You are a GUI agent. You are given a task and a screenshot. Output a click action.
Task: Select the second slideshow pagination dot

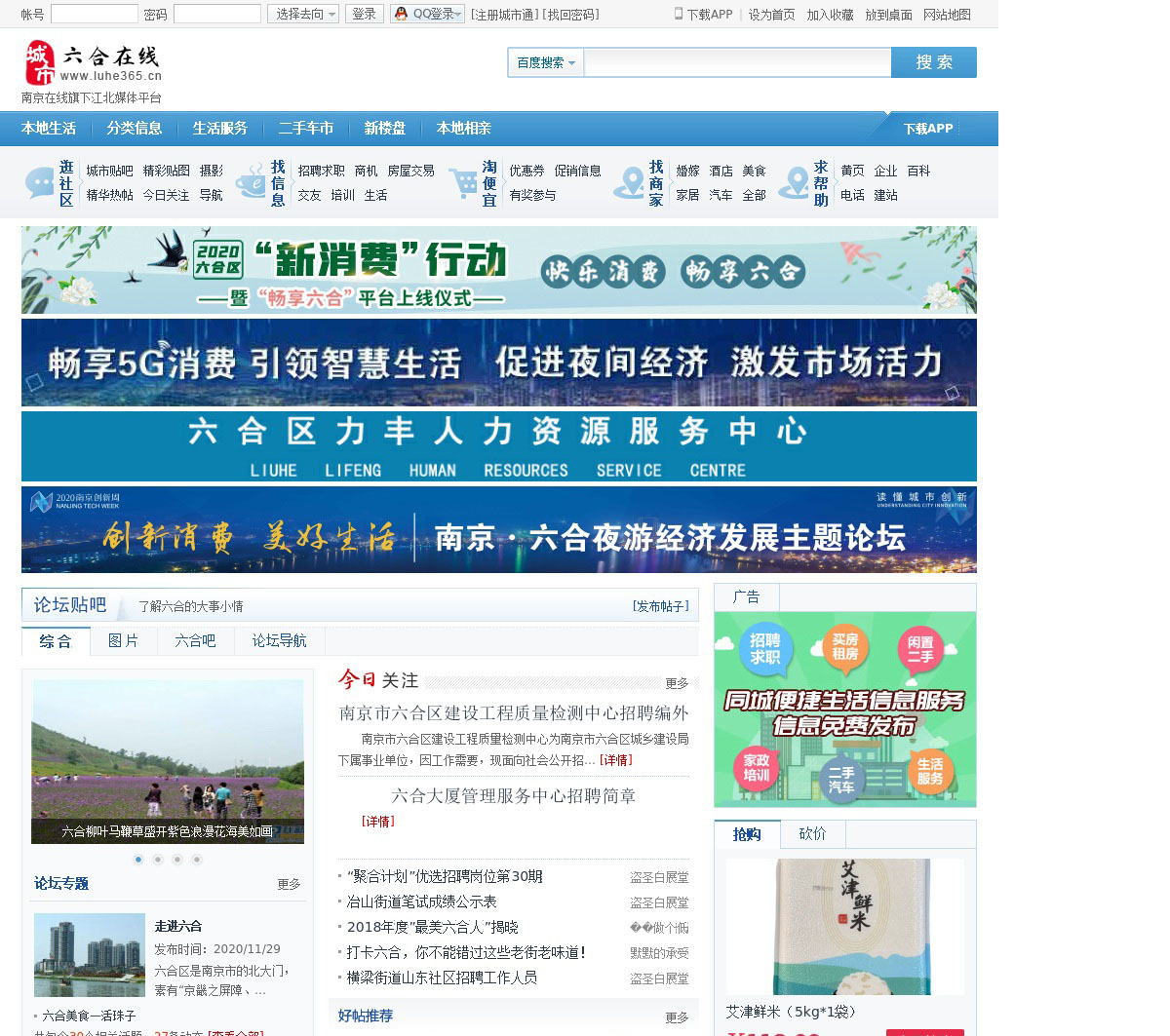(x=158, y=859)
